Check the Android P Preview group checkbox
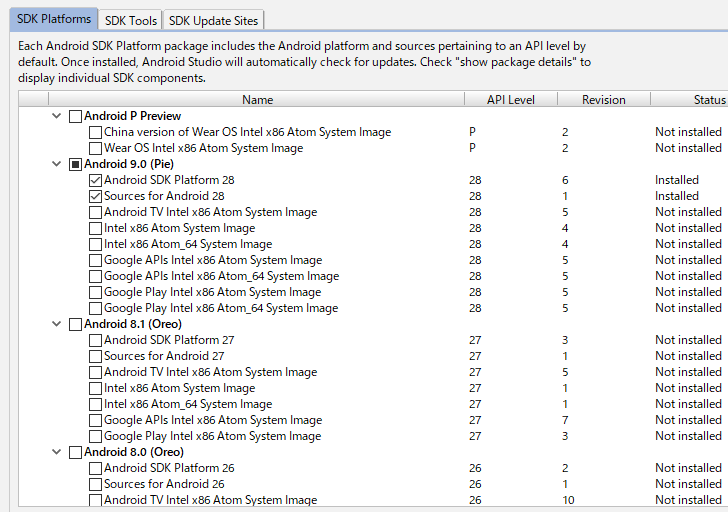The image size is (728, 512). [75, 116]
